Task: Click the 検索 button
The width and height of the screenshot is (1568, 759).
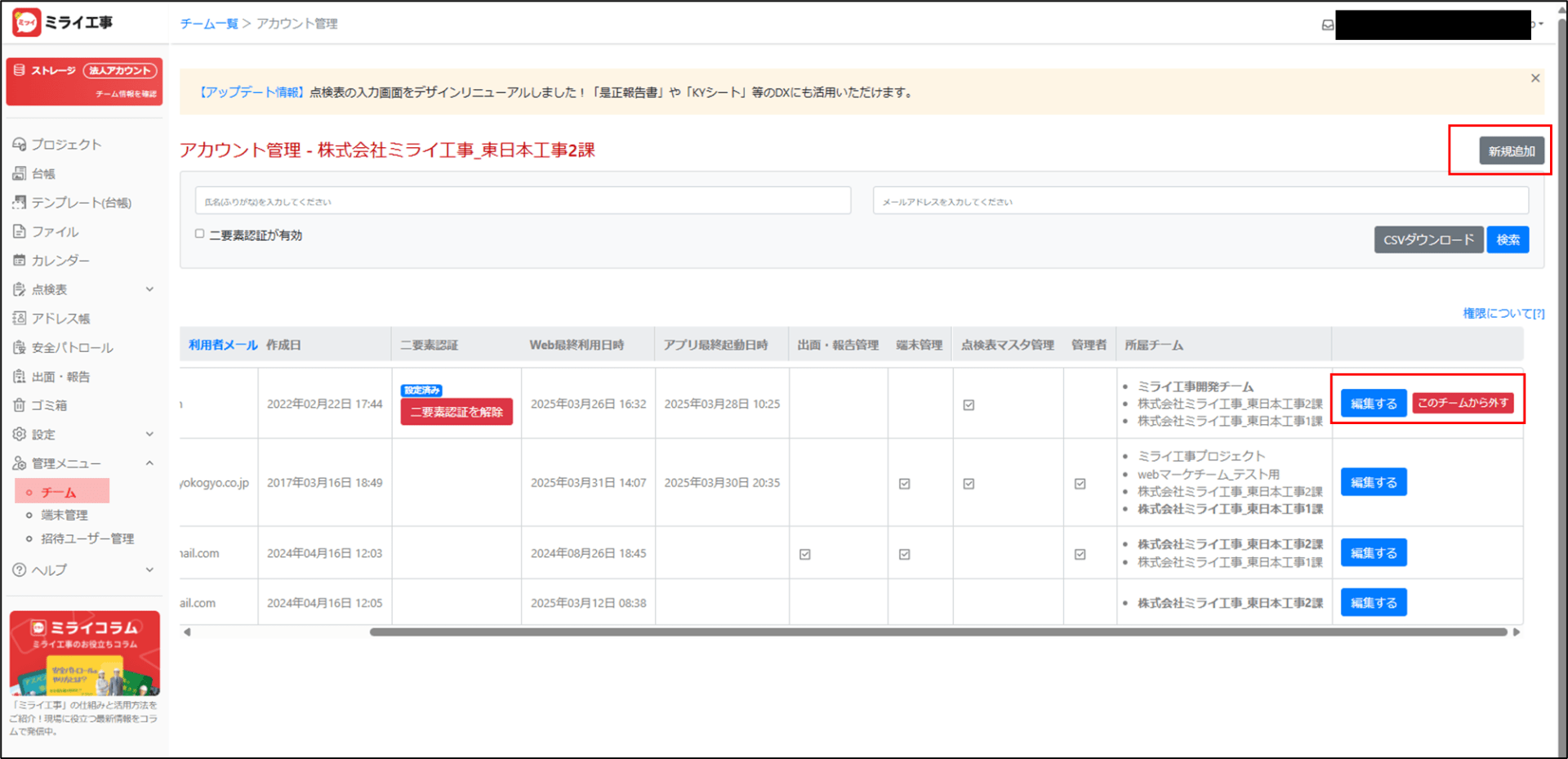Action: click(x=1508, y=239)
